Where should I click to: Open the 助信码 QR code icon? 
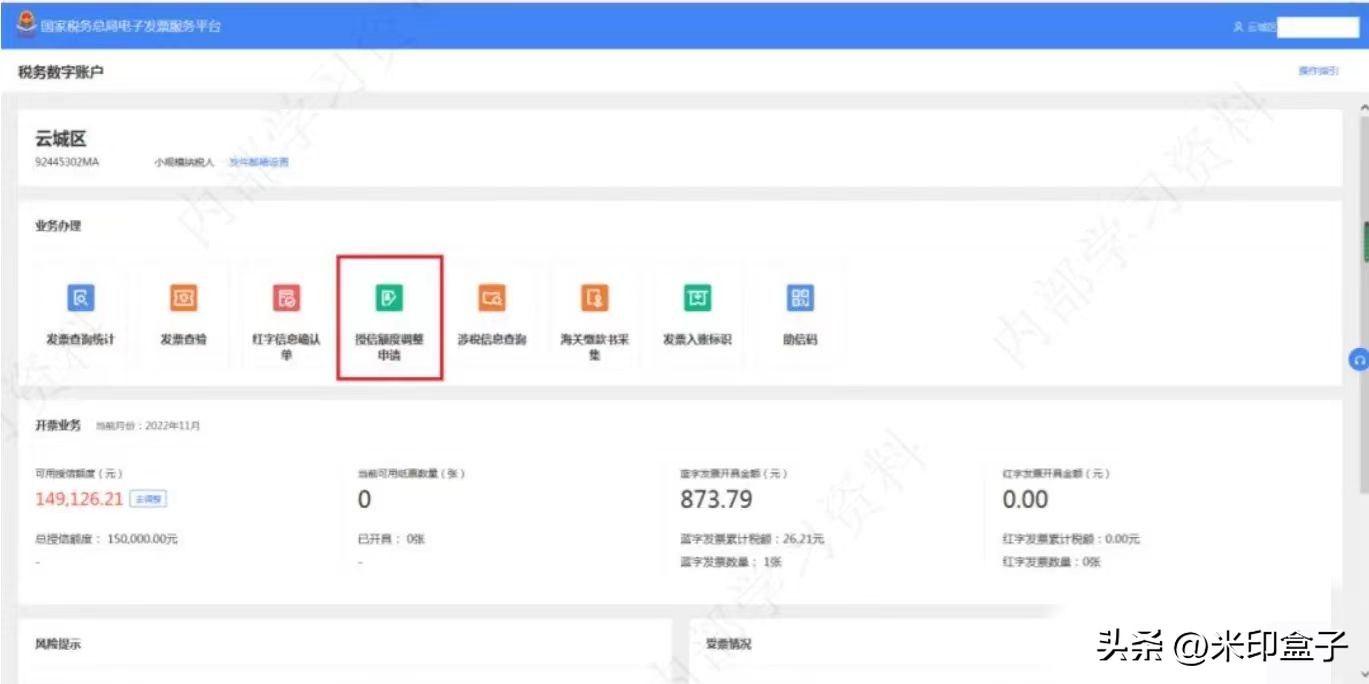coord(800,298)
